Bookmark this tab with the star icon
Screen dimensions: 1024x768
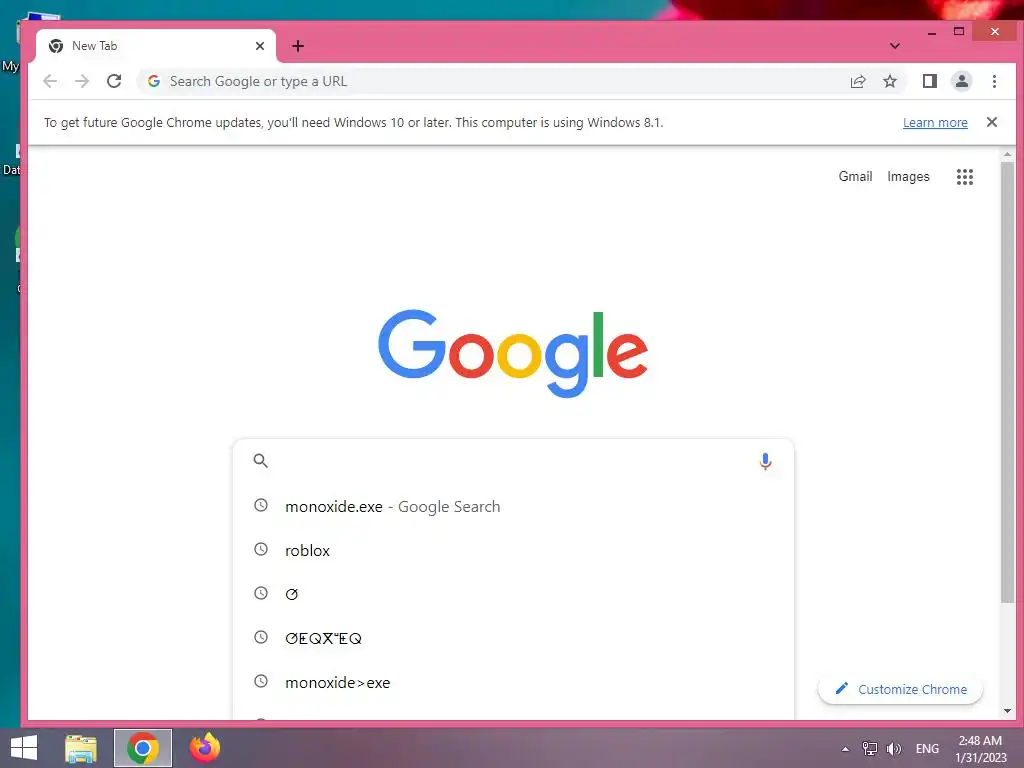[889, 81]
